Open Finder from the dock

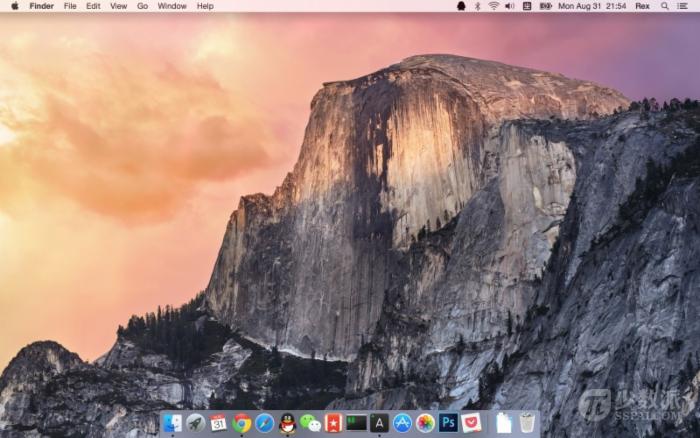click(172, 423)
